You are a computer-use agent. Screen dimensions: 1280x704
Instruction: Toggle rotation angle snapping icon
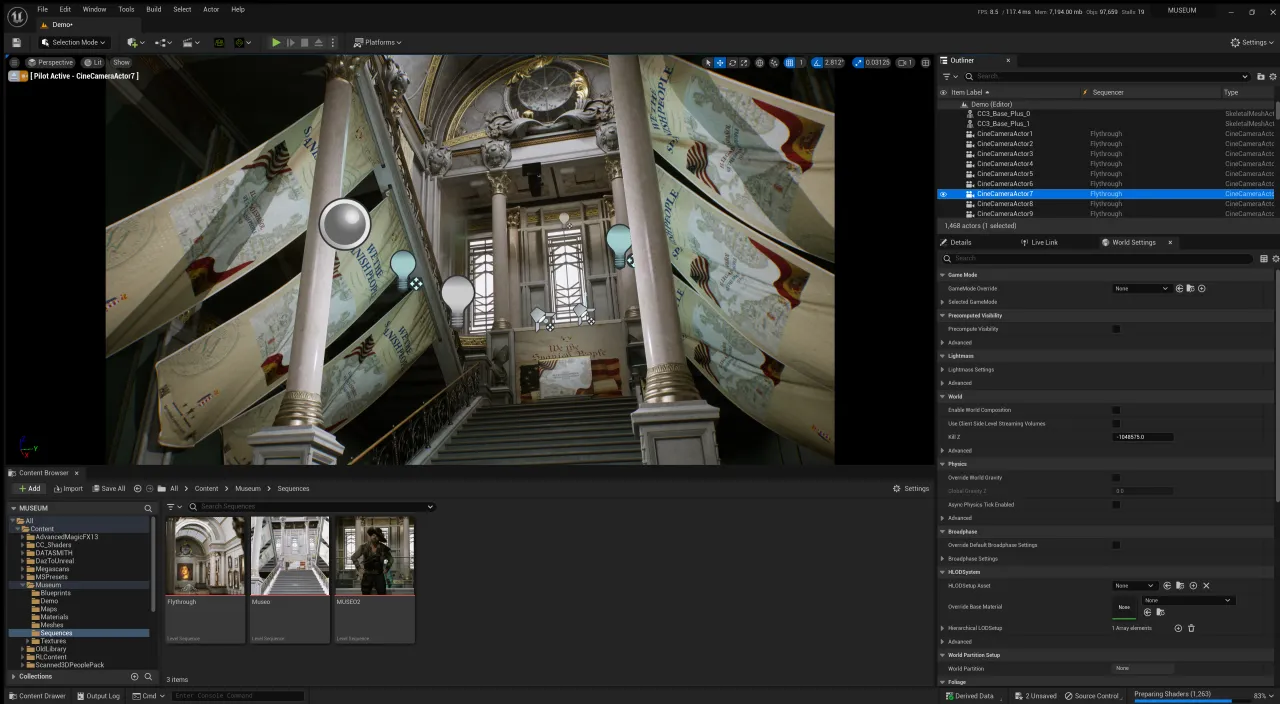coord(817,63)
